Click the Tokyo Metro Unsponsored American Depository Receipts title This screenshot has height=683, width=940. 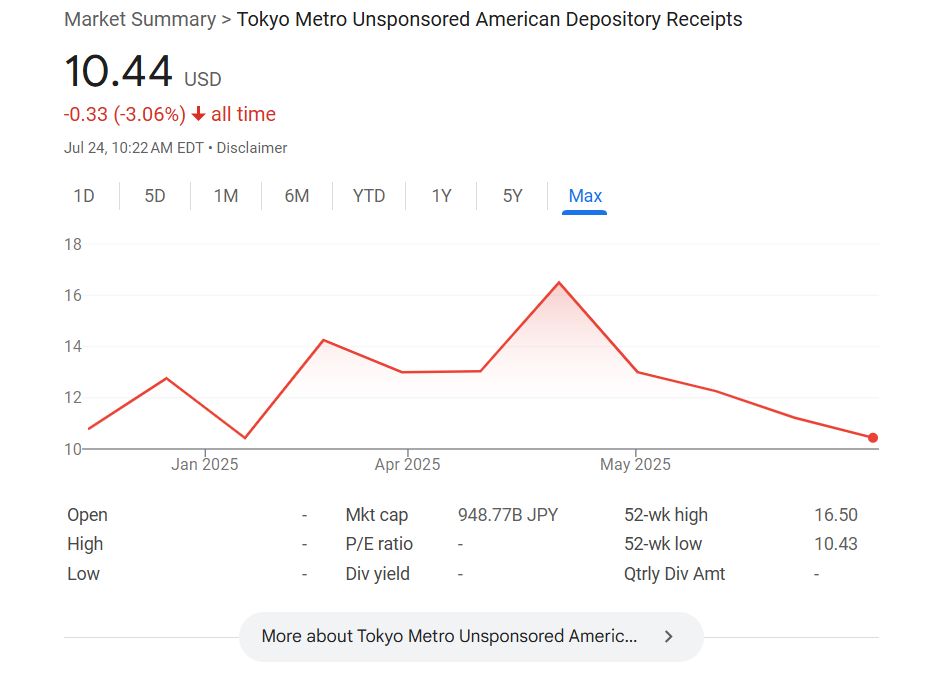pos(489,19)
